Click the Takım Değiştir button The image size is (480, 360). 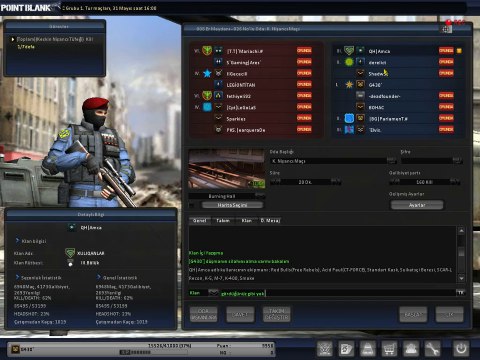point(277,314)
